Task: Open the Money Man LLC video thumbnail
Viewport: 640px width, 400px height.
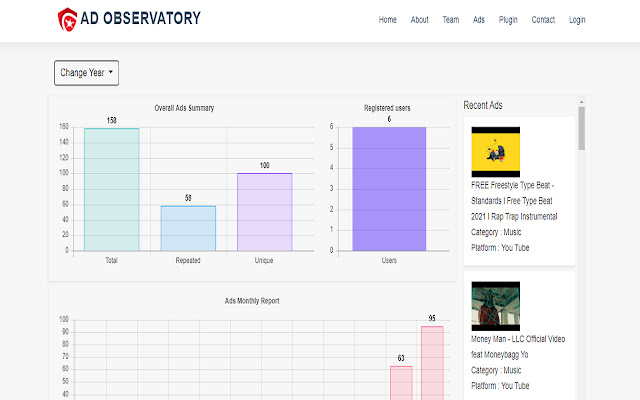Action: (496, 306)
